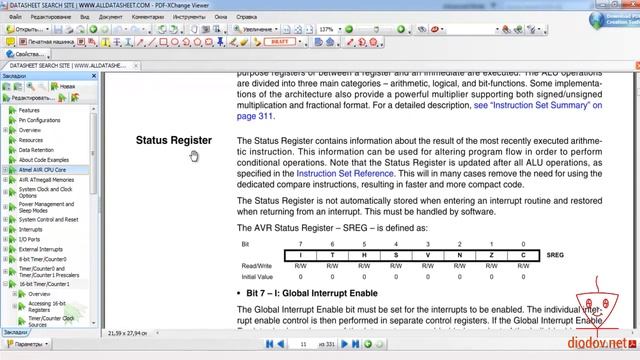The height and width of the screenshot is (360, 640).
Task: Open the Инструменты menu
Action: tap(189, 17)
